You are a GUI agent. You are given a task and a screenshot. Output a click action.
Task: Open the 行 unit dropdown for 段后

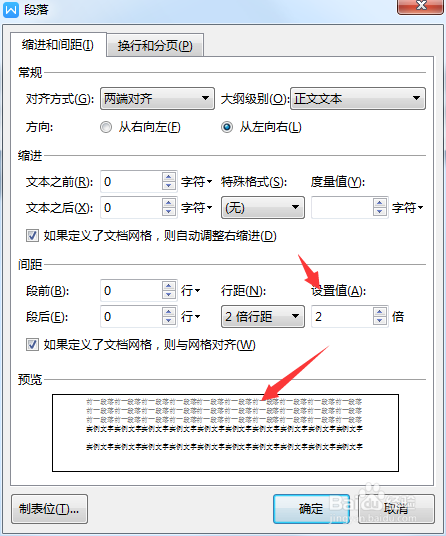point(190,317)
